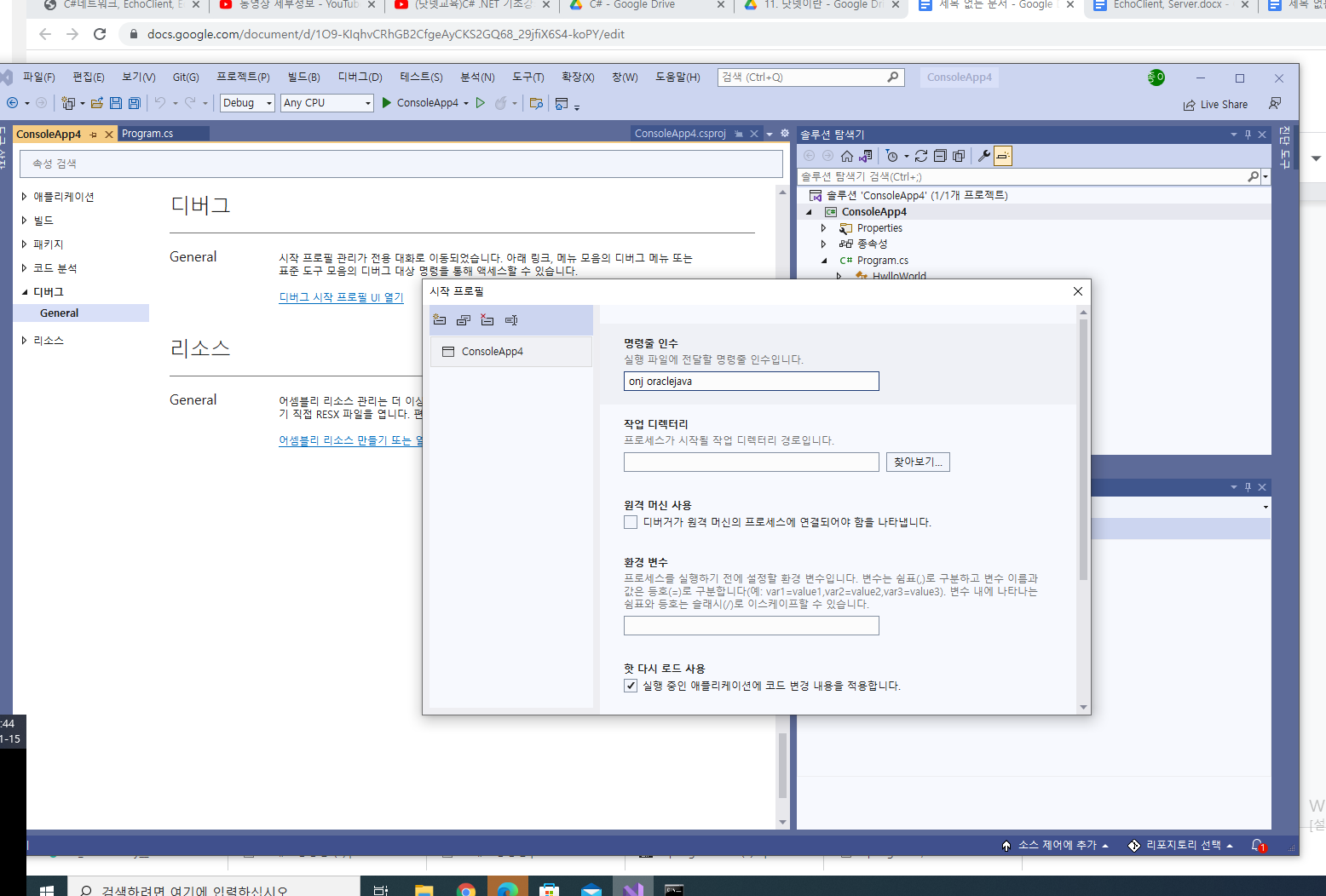Image resolution: width=1326 pixels, height=896 pixels.
Task: Expand the 종속성 node in Solution Explorer
Action: 823,244
